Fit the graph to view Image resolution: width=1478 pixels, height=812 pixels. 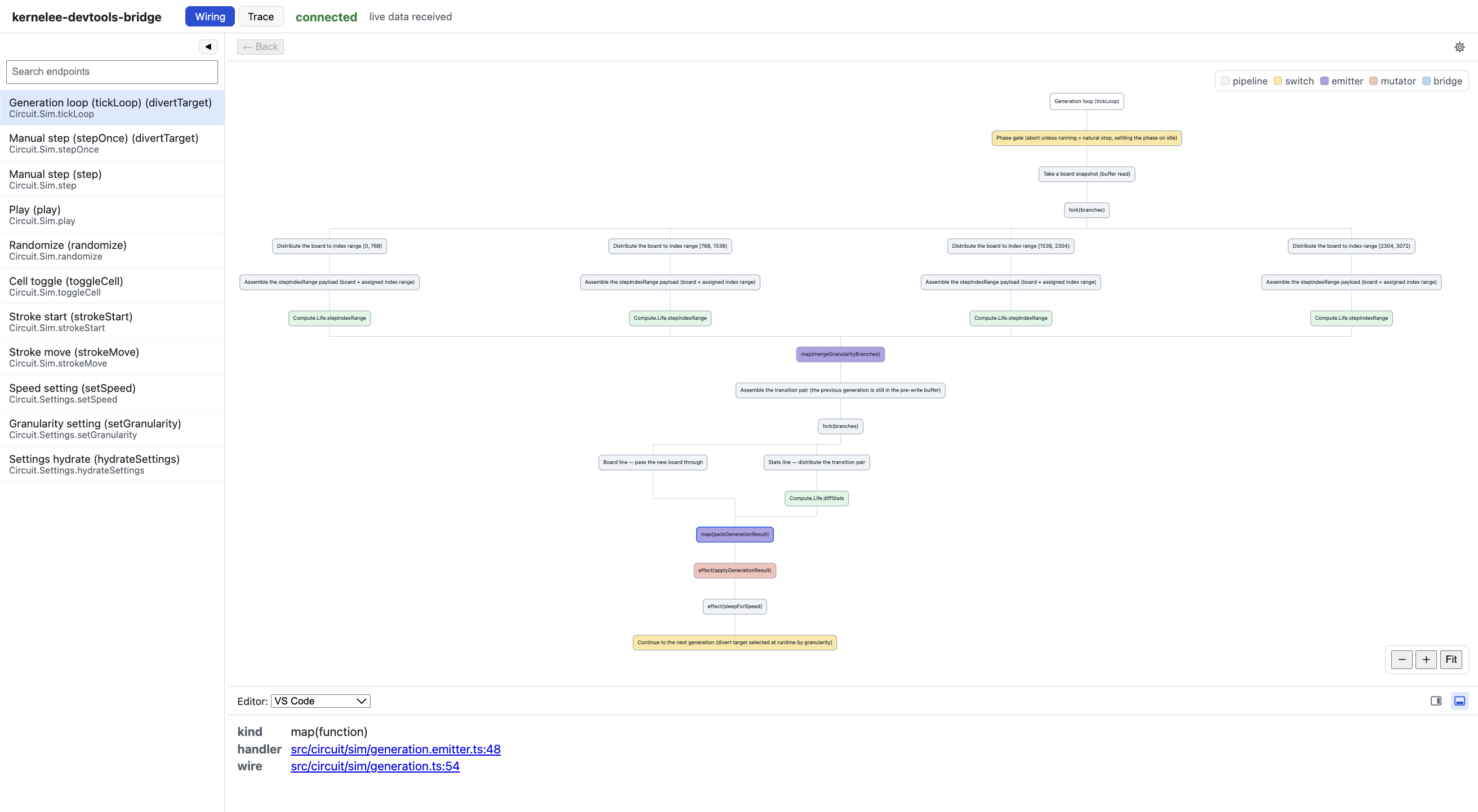point(1451,659)
